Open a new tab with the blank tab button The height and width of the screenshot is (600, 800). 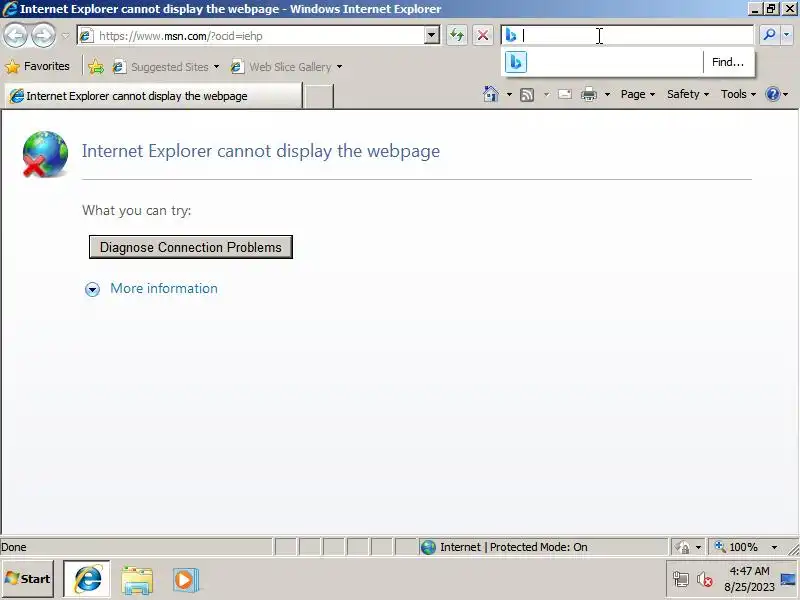(318, 96)
